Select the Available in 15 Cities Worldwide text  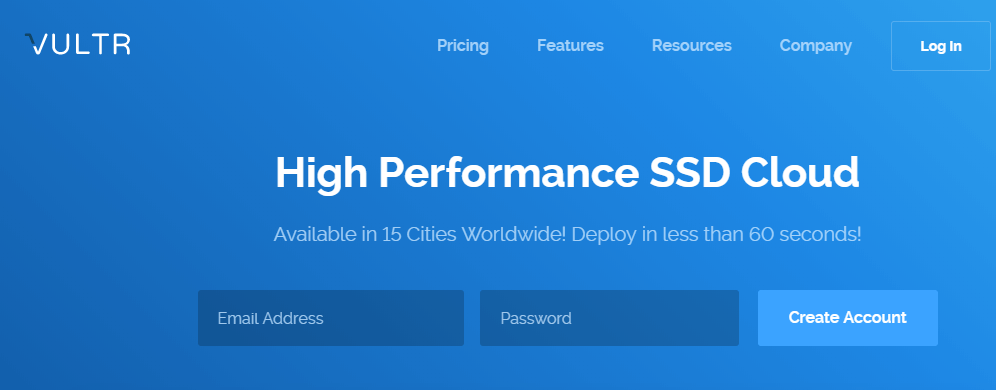(420, 234)
